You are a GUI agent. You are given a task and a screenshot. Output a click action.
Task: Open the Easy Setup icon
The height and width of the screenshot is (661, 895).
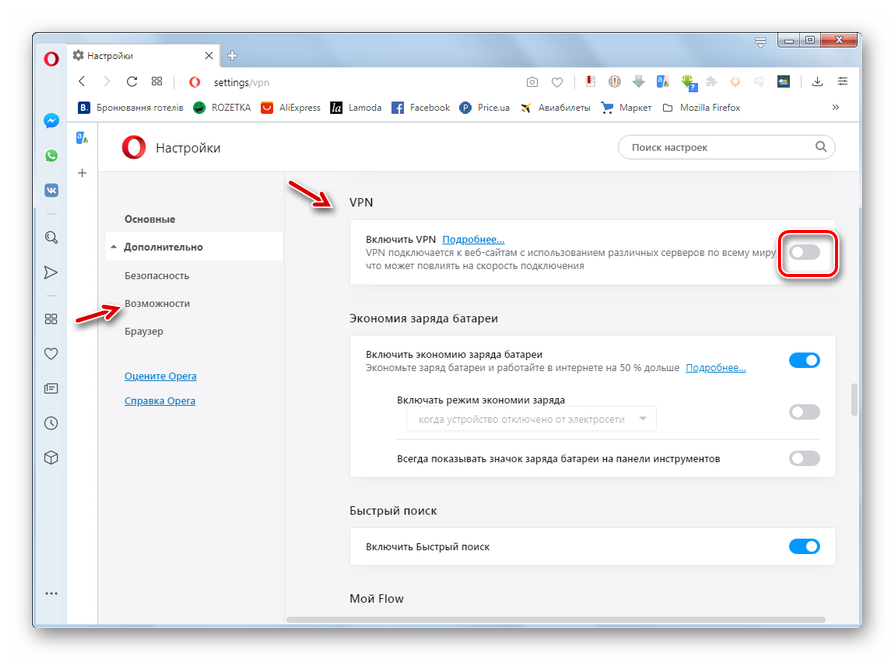(842, 82)
